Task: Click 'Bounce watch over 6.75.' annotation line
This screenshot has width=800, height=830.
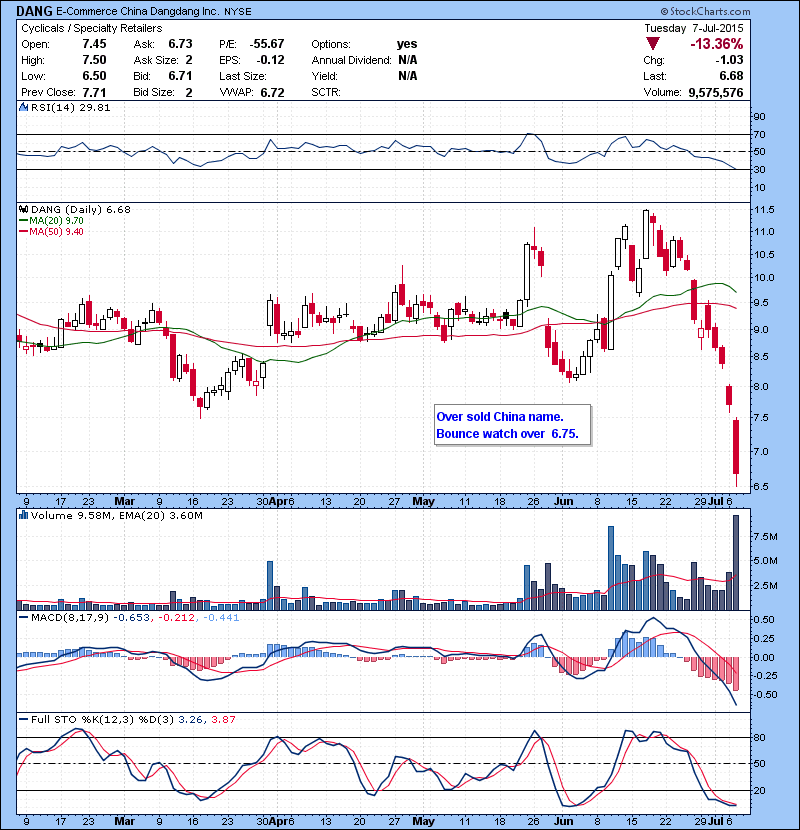Action: 507,434
